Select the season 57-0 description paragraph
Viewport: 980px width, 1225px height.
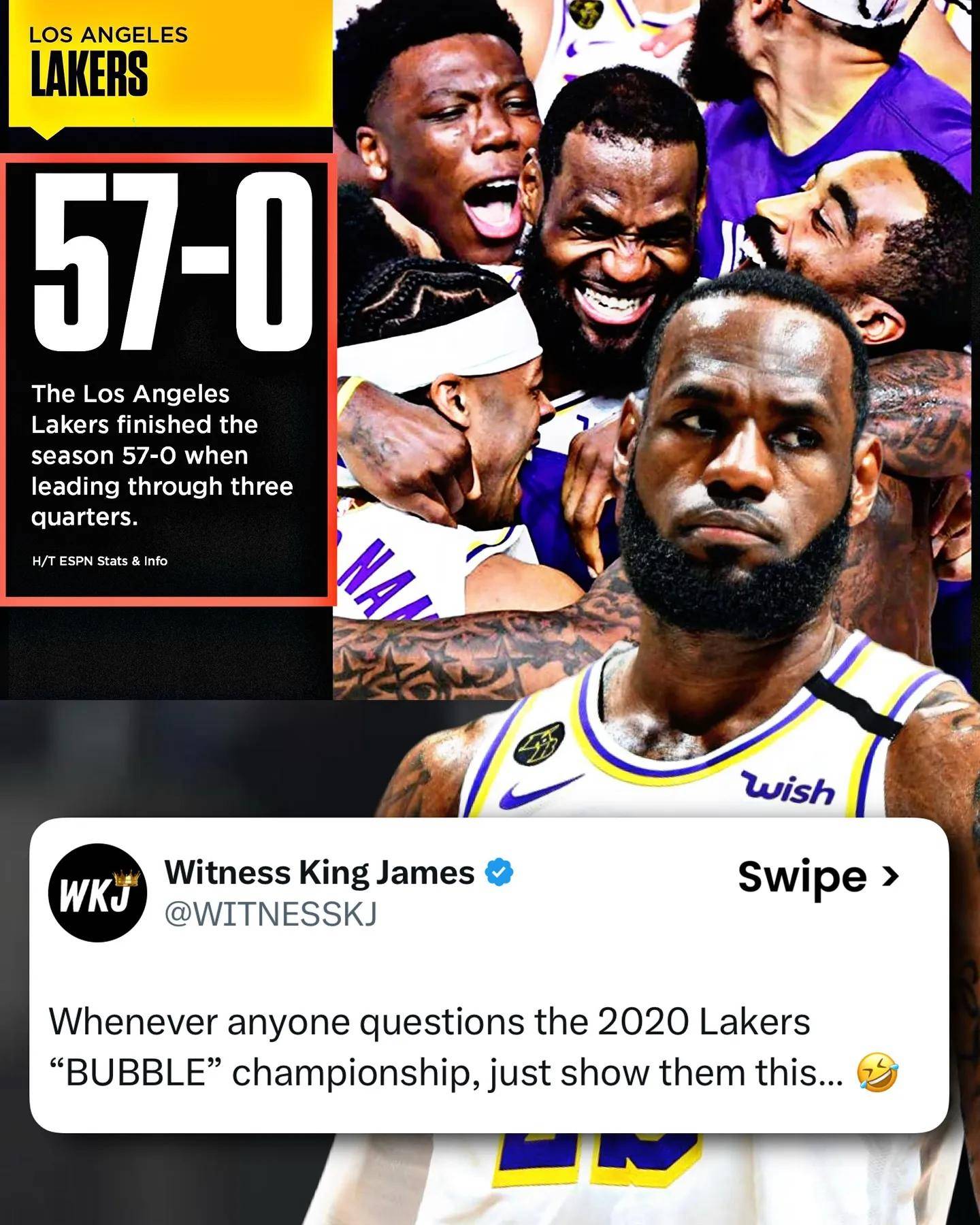pyautogui.click(x=162, y=455)
